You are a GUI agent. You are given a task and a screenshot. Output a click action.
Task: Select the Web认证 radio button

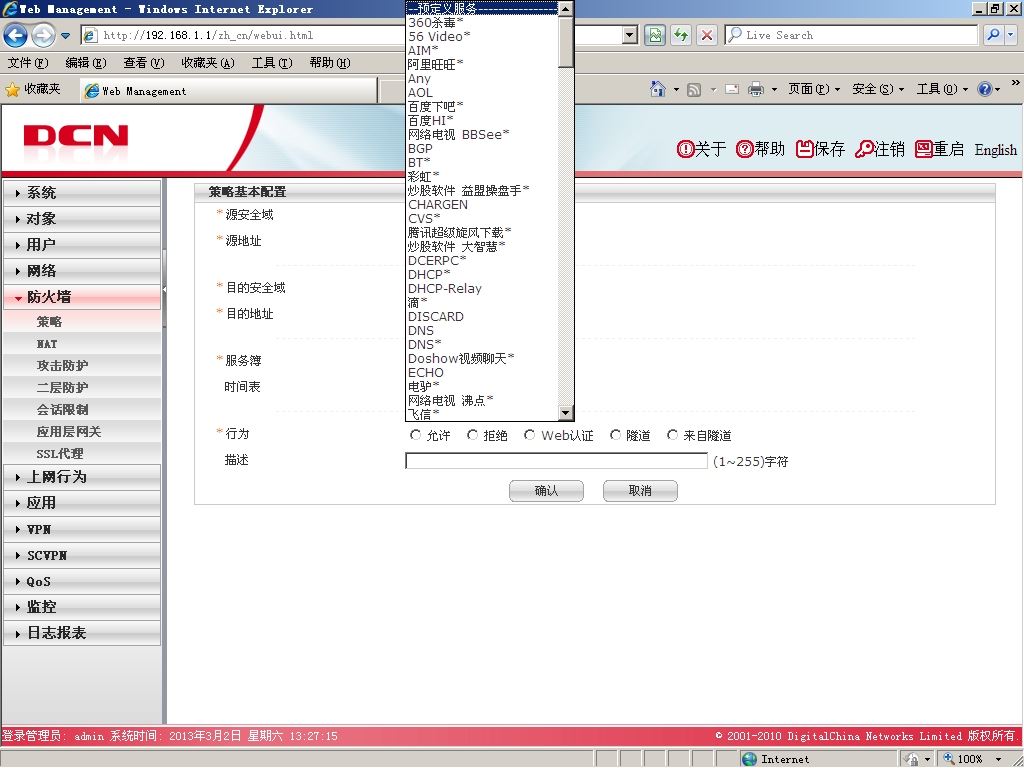(x=530, y=435)
